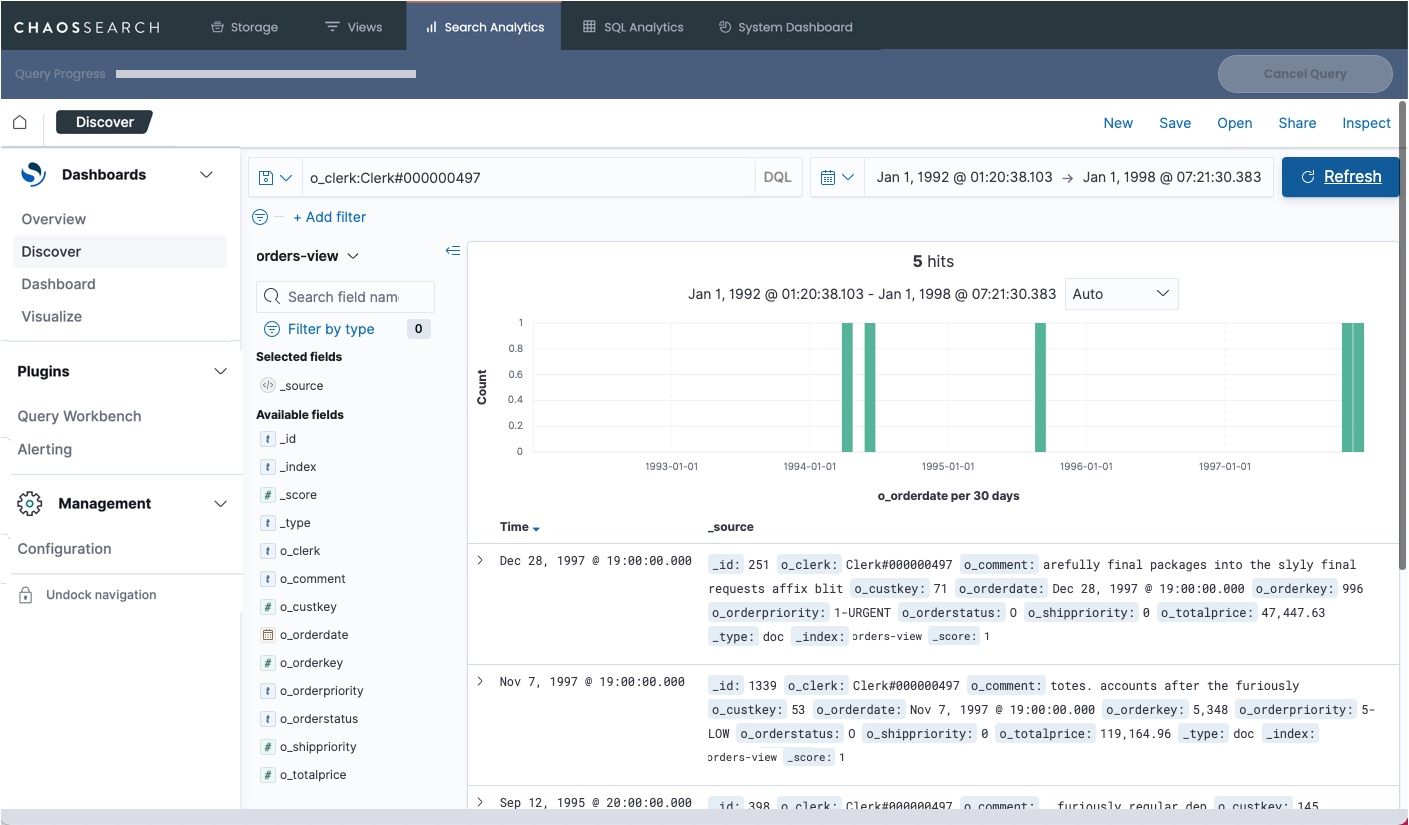Click _source field code icon

267,385
